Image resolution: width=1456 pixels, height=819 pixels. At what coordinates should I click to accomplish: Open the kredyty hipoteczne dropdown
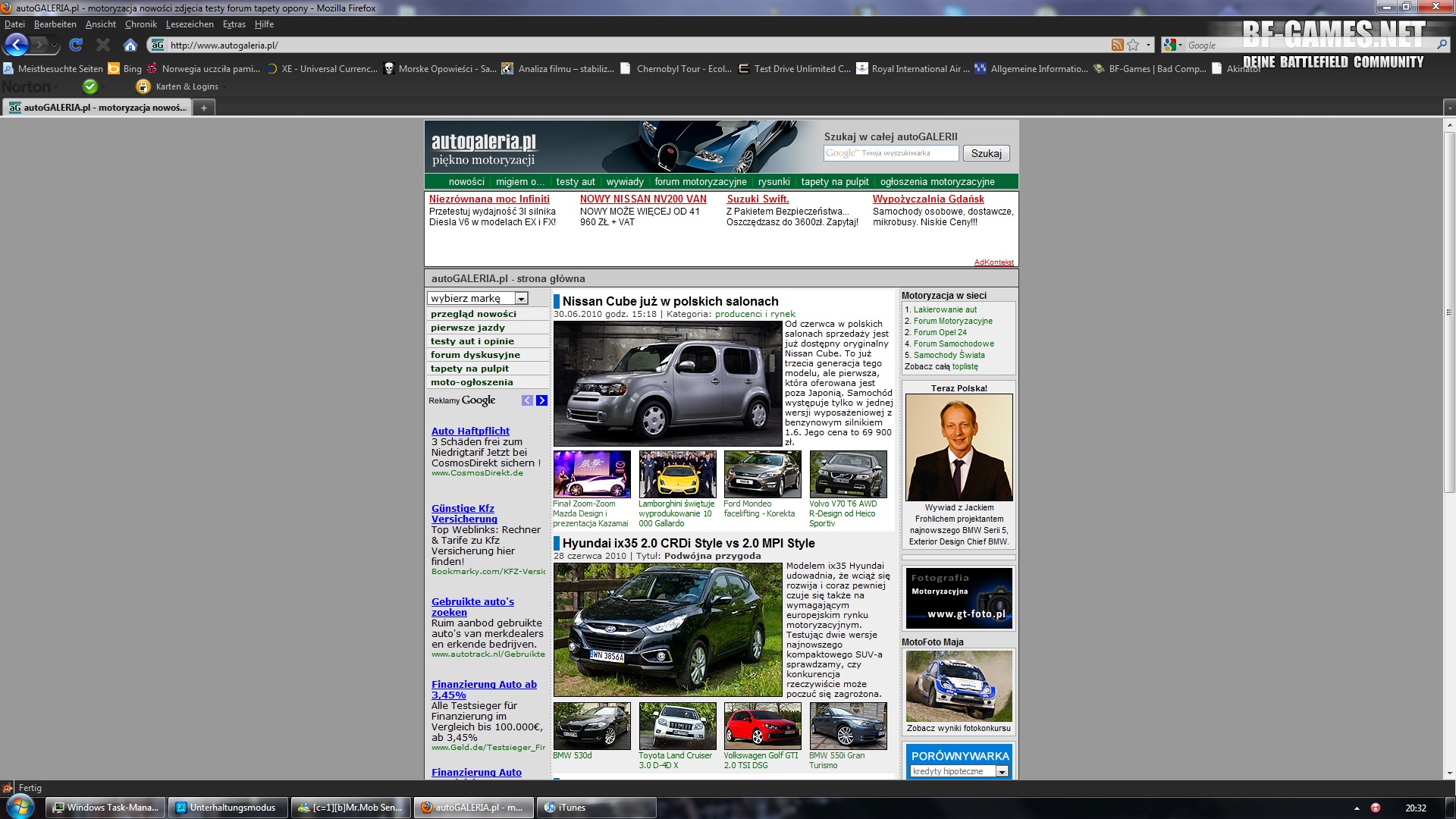(1001, 772)
